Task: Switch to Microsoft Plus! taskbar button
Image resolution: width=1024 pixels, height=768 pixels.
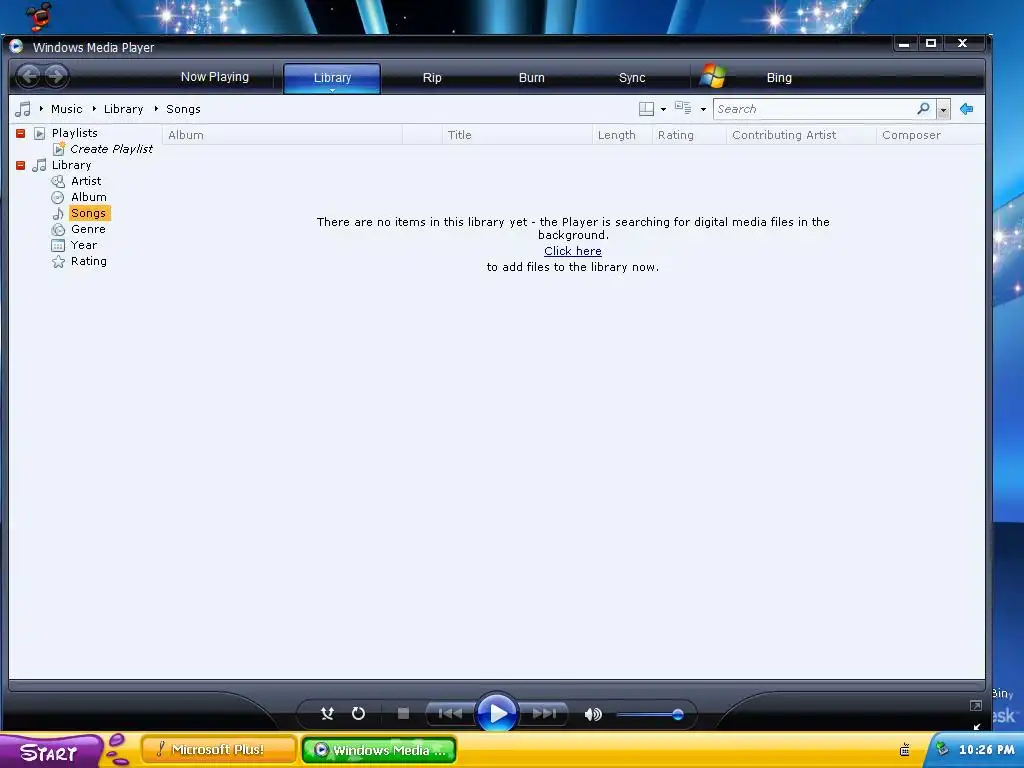Action: [x=219, y=750]
